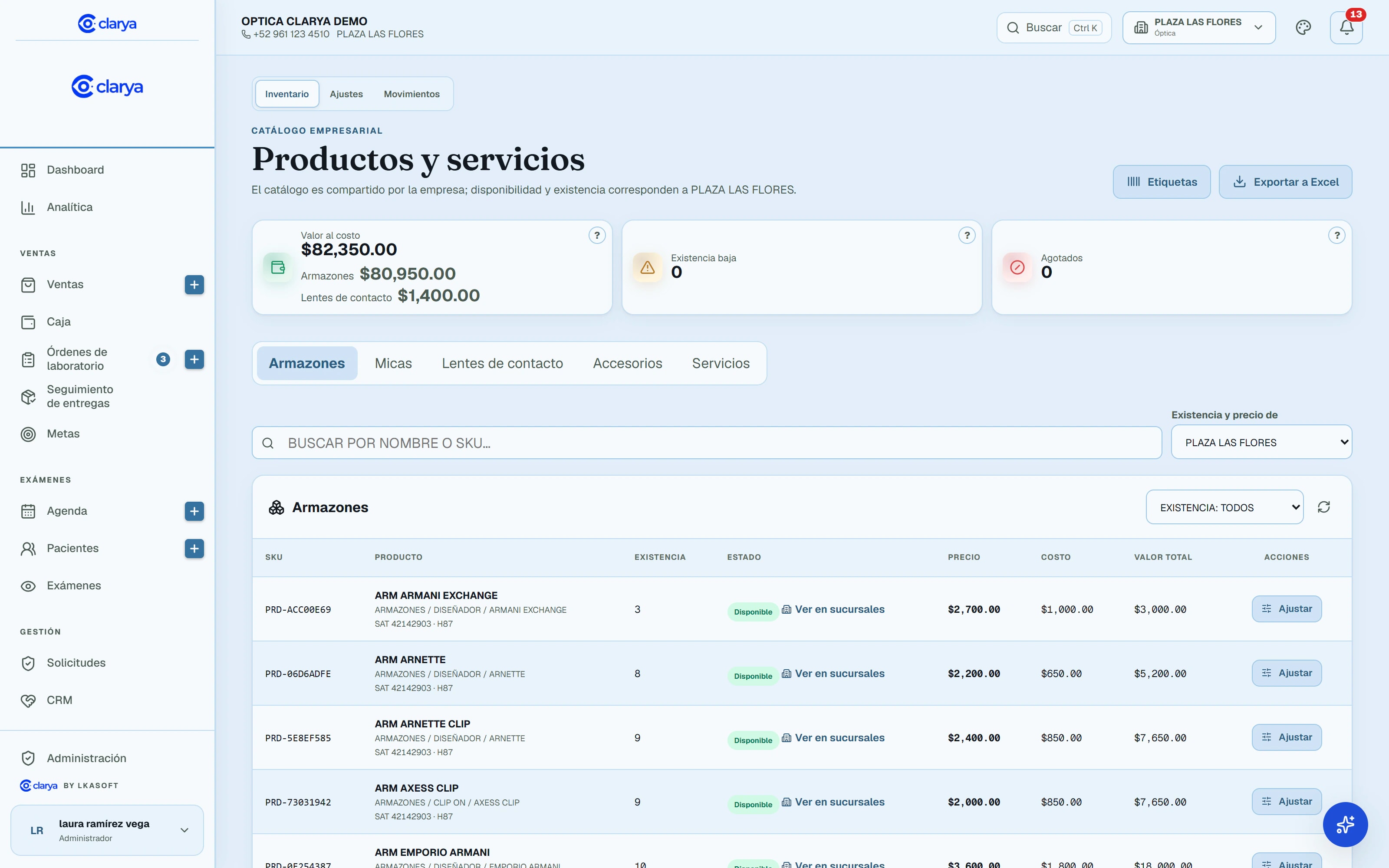This screenshot has height=868, width=1389.
Task: Click the Analítica chart icon
Action: [x=28, y=207]
